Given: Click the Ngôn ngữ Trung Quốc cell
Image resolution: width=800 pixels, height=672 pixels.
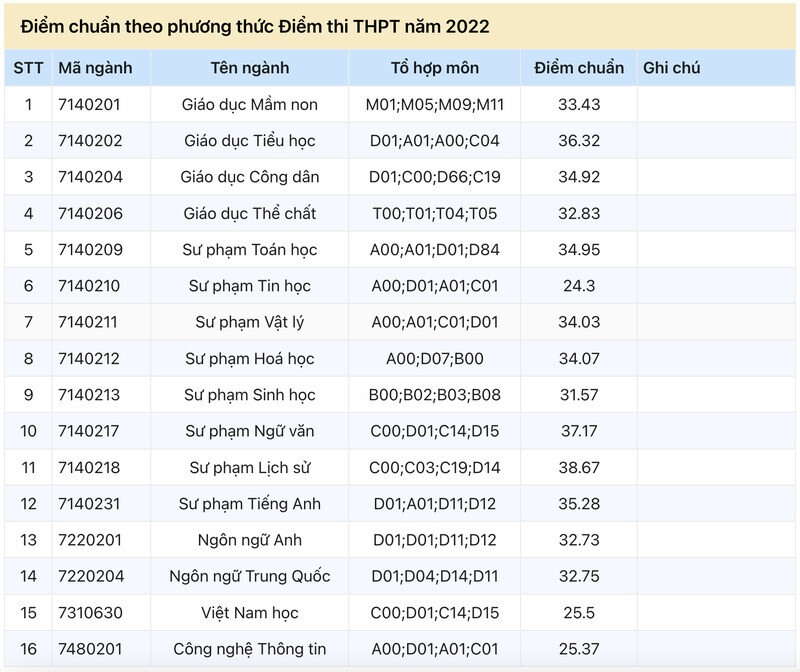Looking at the screenshot, I should coord(250,577).
